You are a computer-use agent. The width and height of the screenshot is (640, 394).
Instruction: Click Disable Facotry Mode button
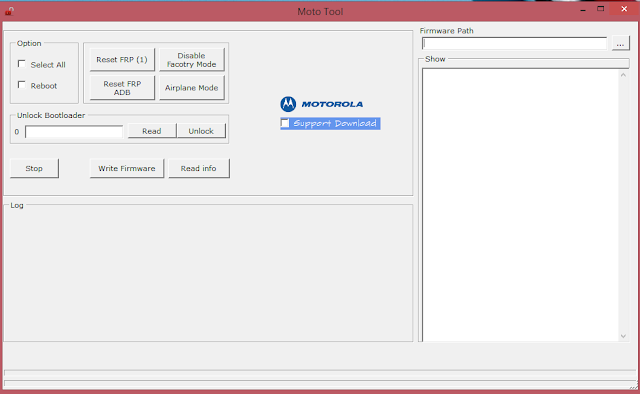[191, 60]
